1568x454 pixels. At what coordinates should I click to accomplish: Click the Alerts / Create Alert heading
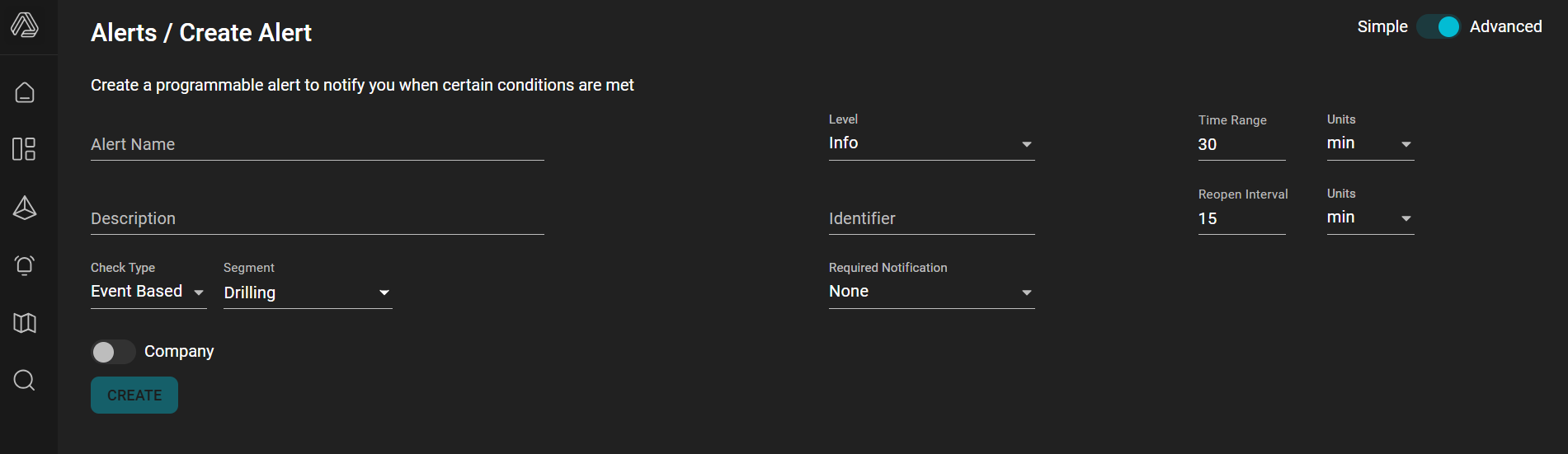point(201,33)
